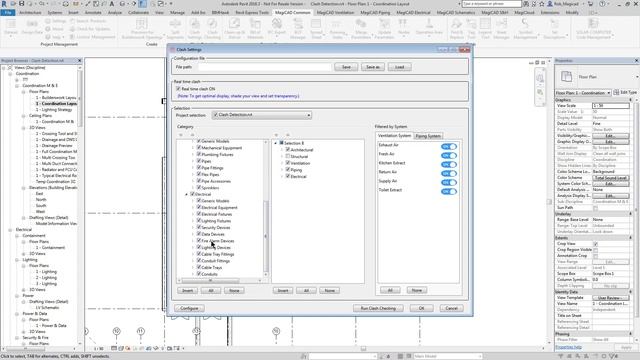Image resolution: width=640 pixels, height=360 pixels.
Task: Click the keyword search box in title bar
Action: (491, 4)
